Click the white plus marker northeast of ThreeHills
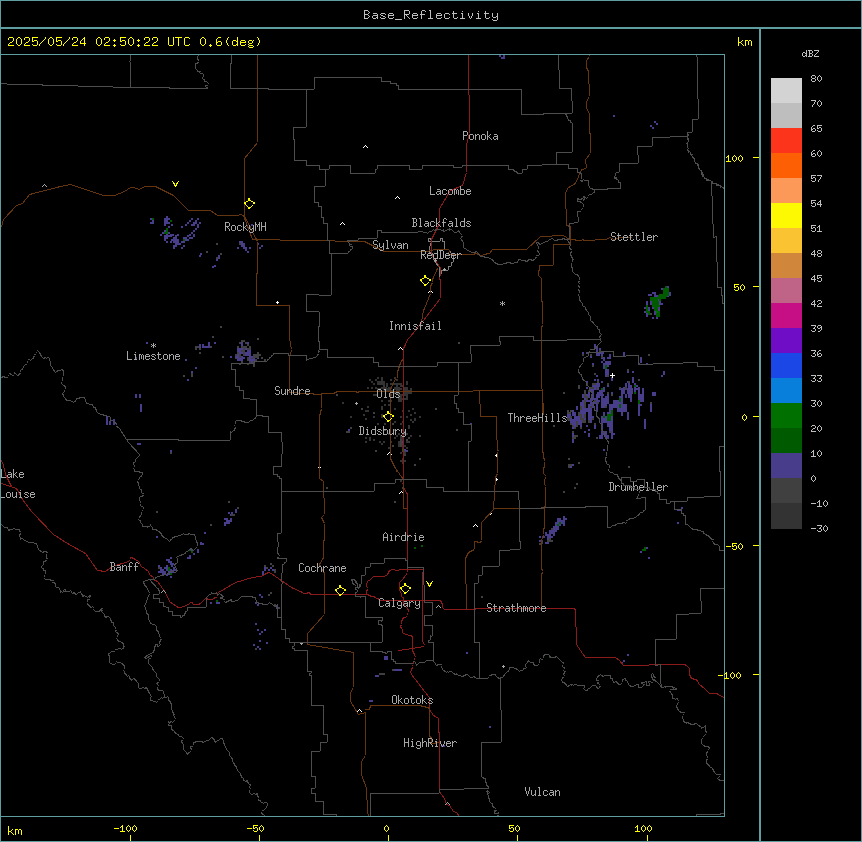This screenshot has width=862, height=842. click(612, 375)
